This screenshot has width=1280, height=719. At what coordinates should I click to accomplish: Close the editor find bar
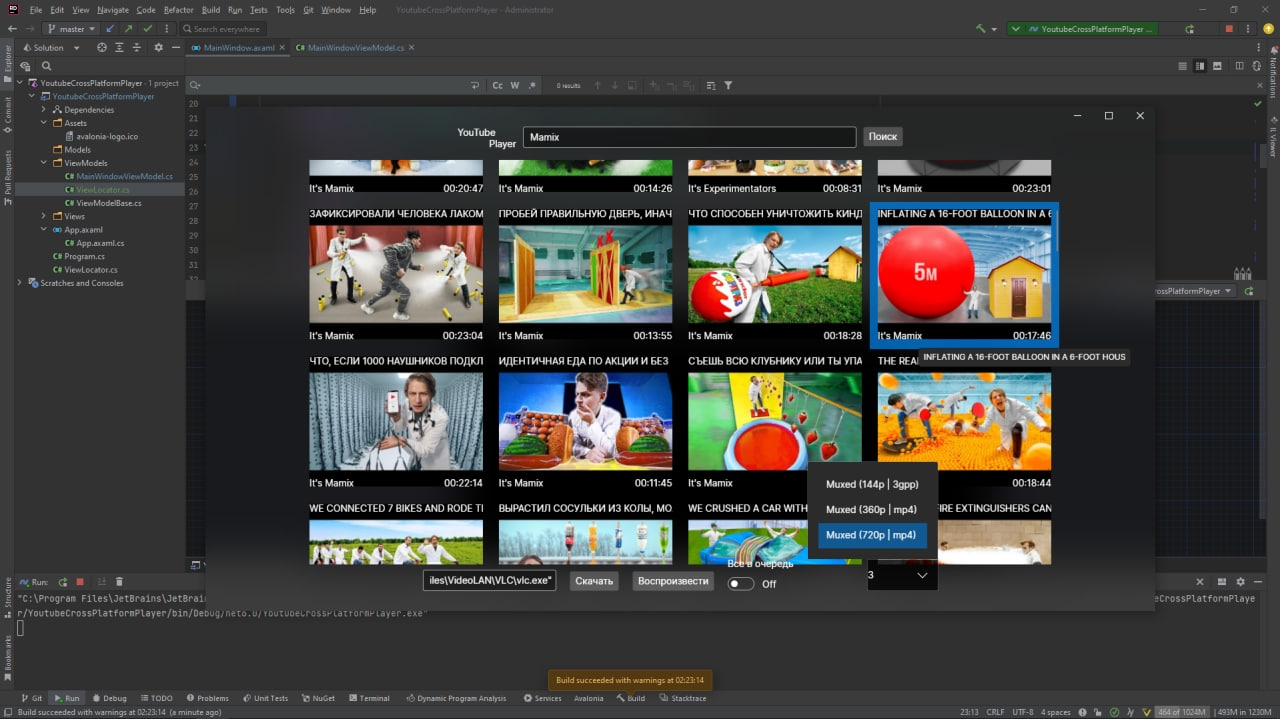1259,85
